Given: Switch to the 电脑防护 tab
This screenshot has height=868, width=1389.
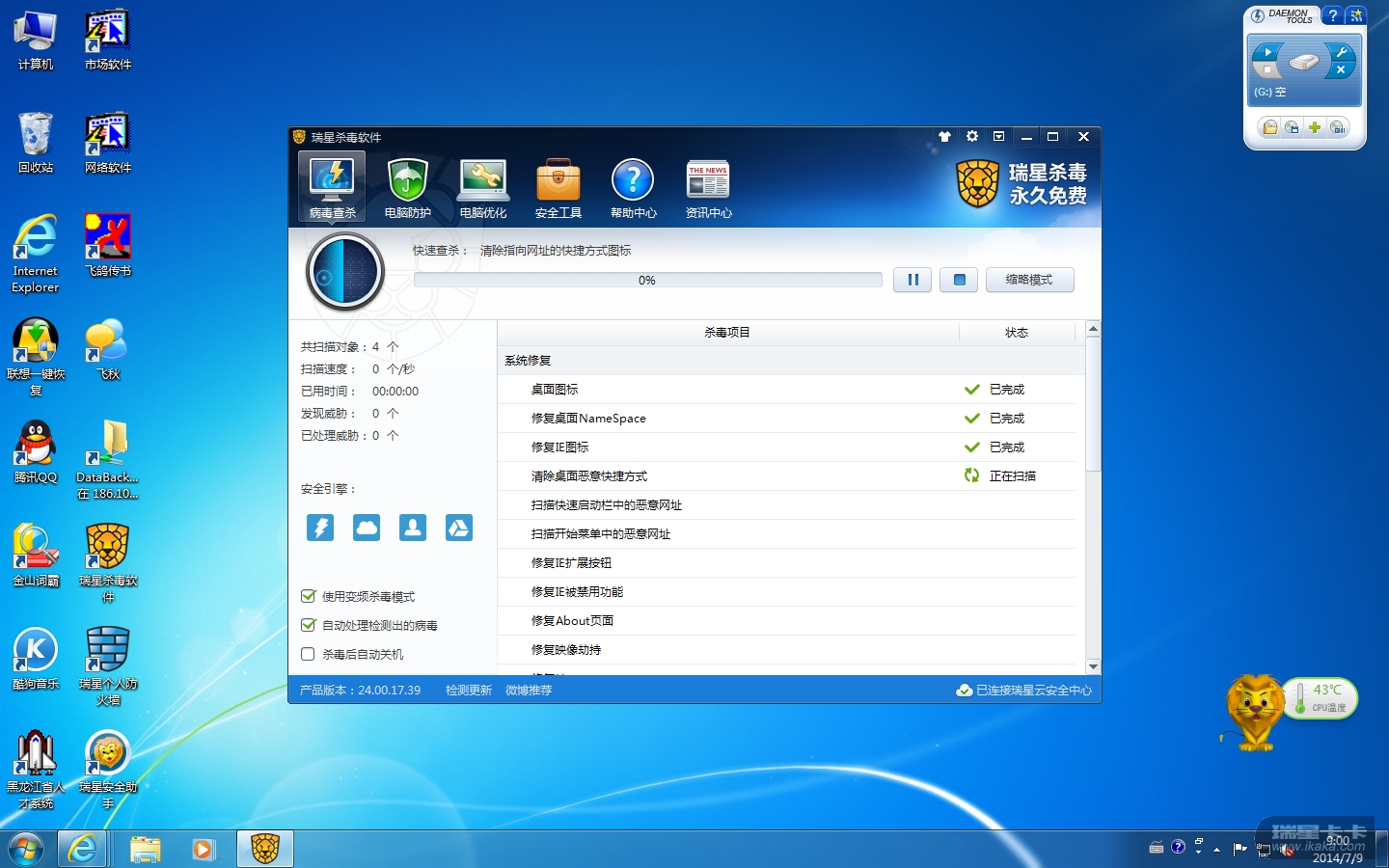Looking at the screenshot, I should [x=408, y=187].
